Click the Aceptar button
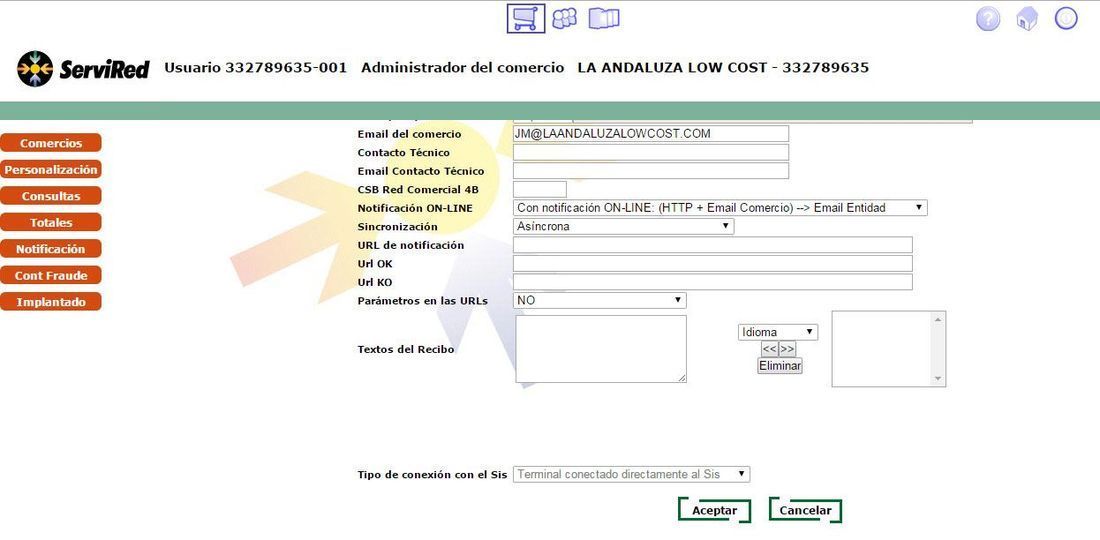The width and height of the screenshot is (1100, 540). click(x=714, y=511)
